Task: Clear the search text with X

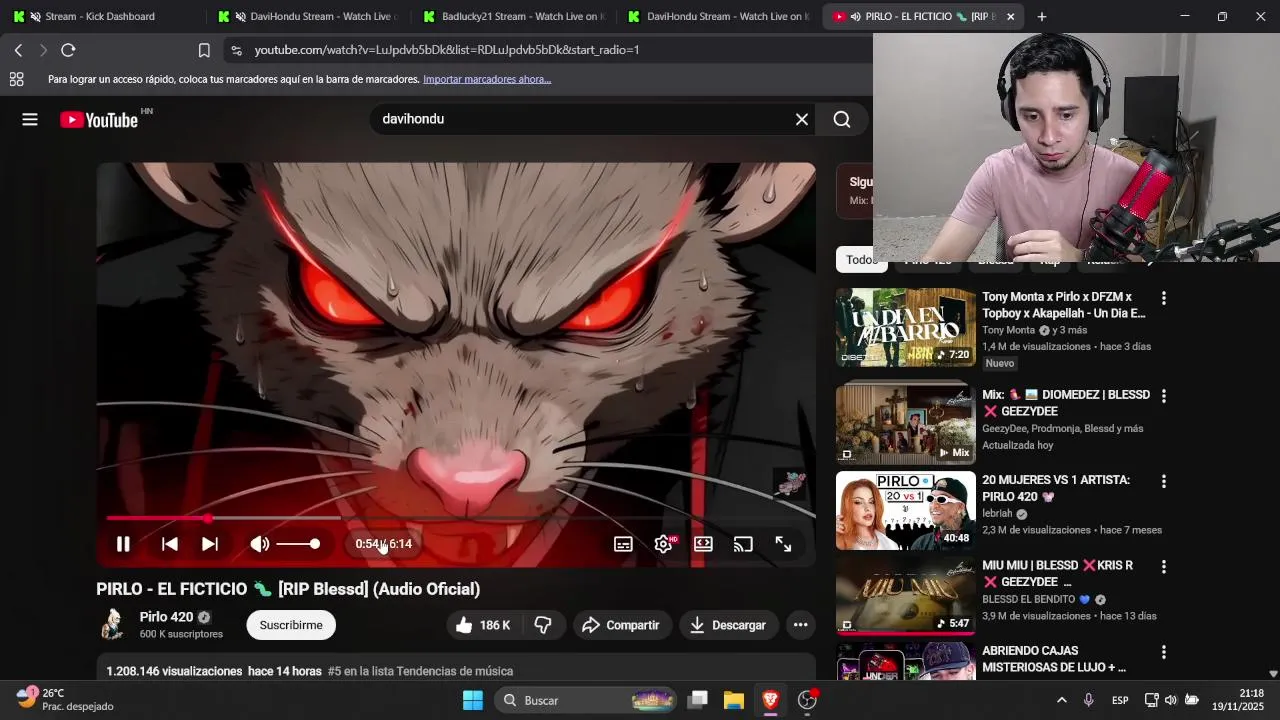Action: click(802, 120)
